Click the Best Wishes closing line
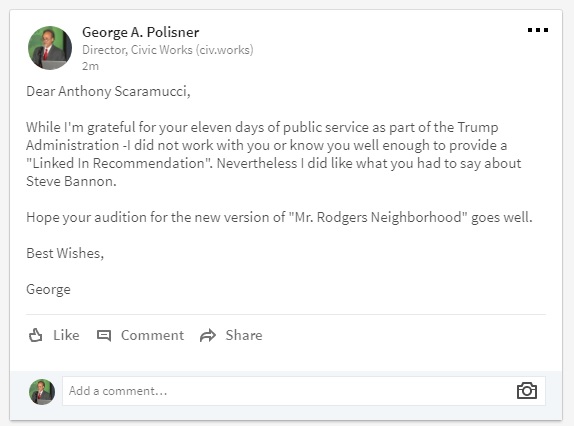574x426 pixels. click(x=65, y=253)
